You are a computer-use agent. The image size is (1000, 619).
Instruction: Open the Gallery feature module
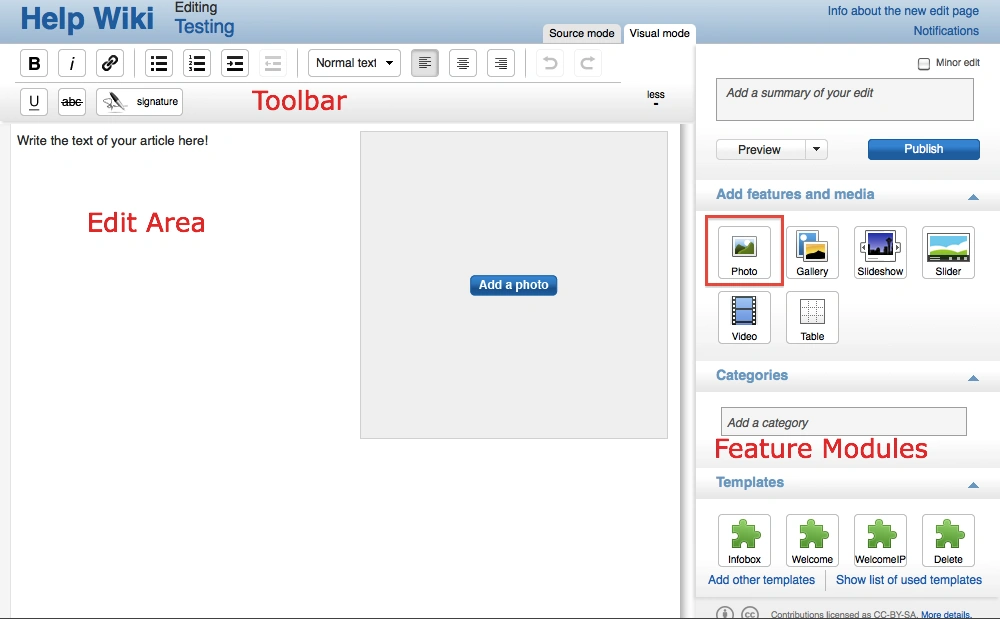(812, 252)
